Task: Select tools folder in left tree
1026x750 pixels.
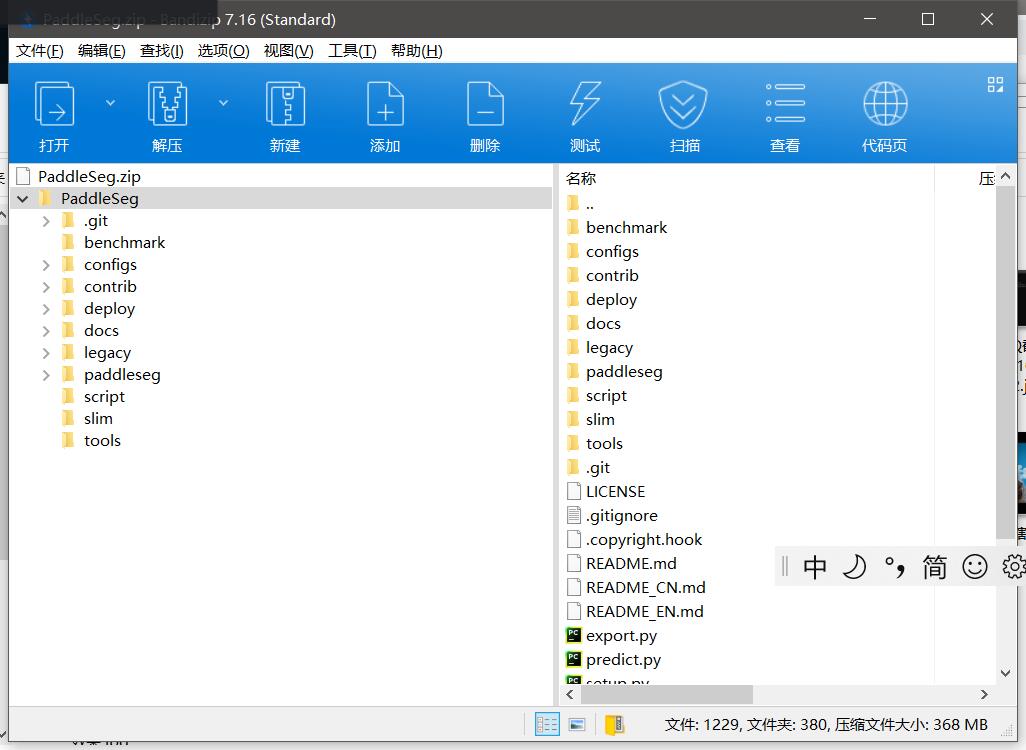Action: point(102,440)
